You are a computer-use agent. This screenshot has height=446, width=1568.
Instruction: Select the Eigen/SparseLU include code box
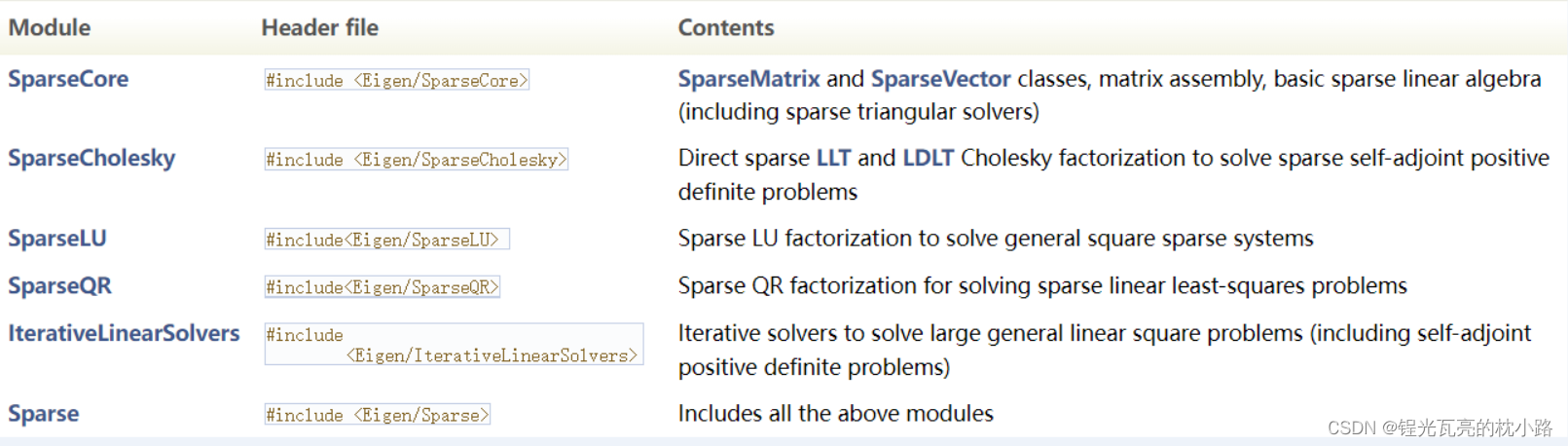coord(387,239)
